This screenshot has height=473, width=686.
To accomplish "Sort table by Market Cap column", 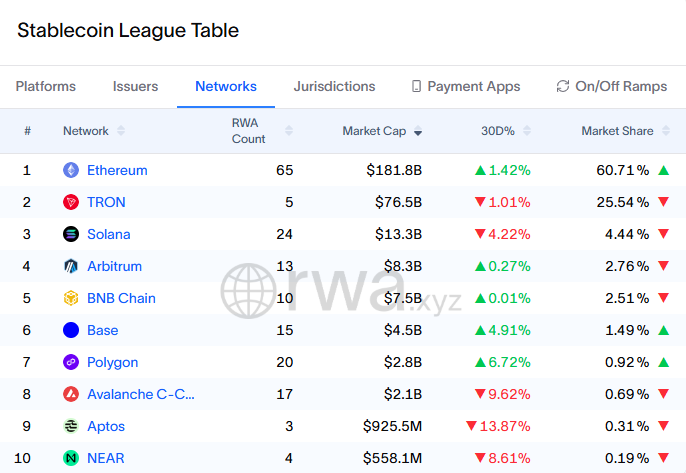I will click(381, 131).
